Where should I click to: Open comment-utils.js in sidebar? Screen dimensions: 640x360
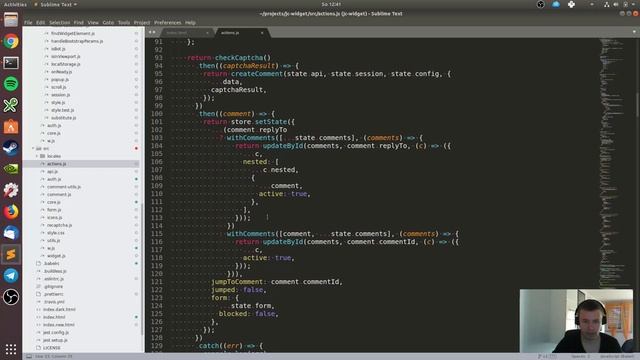pos(64,187)
